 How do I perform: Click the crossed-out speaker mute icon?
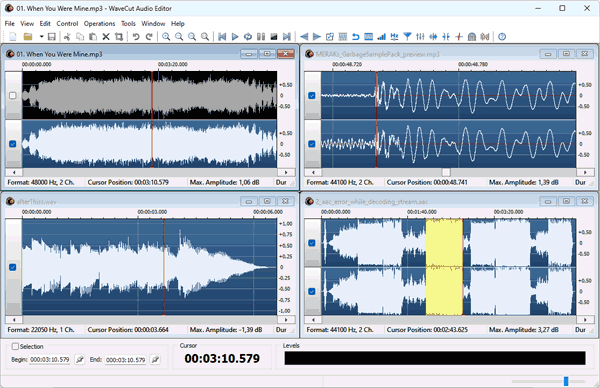click(485, 37)
